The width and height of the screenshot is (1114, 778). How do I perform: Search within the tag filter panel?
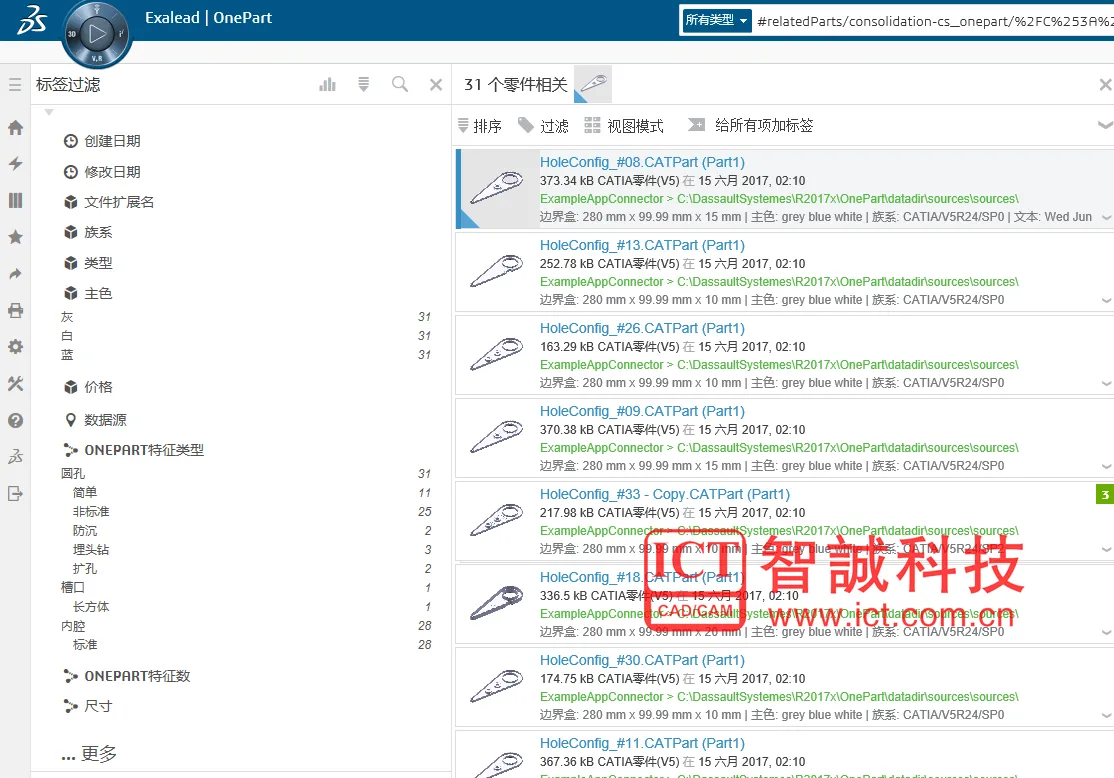pos(400,85)
